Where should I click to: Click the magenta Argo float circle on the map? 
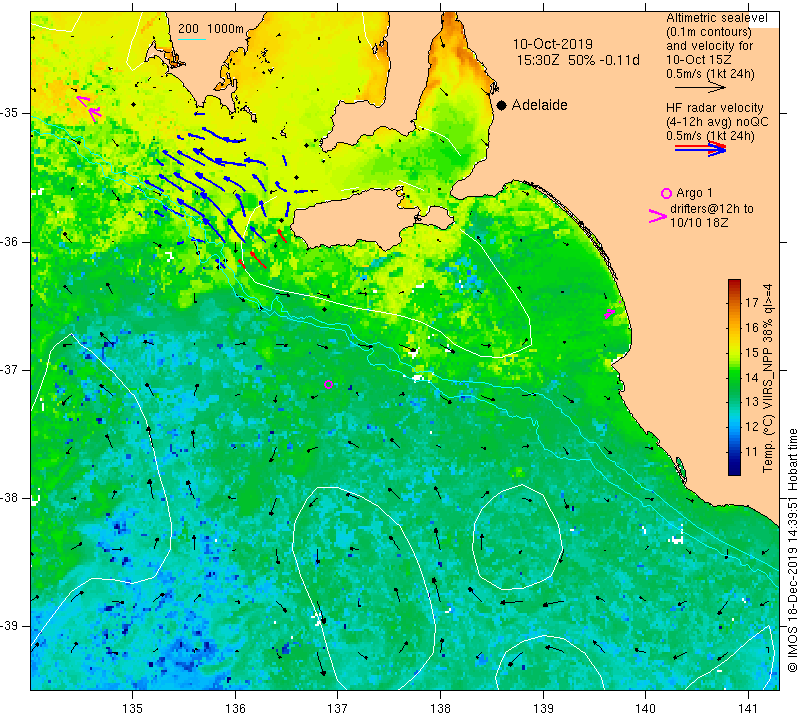pos(329,384)
